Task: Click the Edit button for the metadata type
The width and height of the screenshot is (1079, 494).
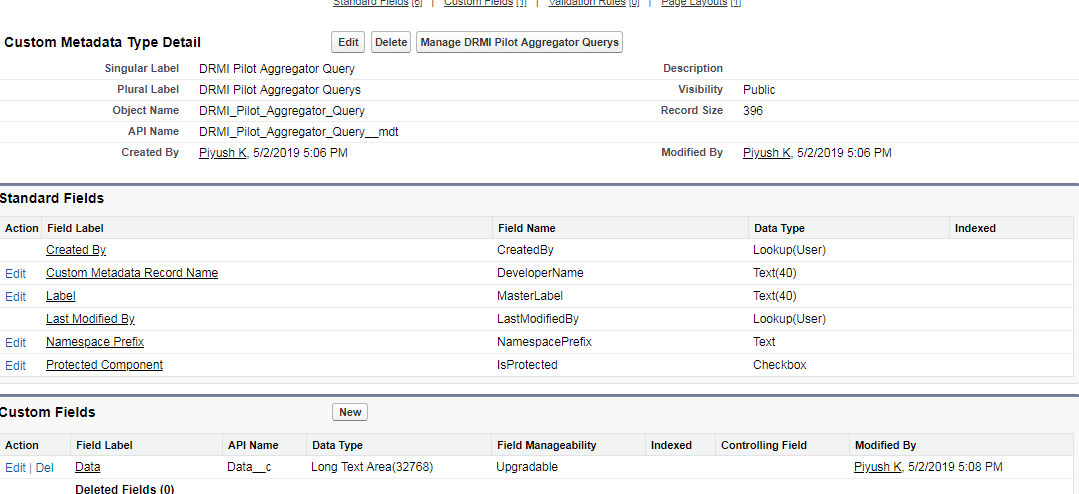Action: pos(348,42)
